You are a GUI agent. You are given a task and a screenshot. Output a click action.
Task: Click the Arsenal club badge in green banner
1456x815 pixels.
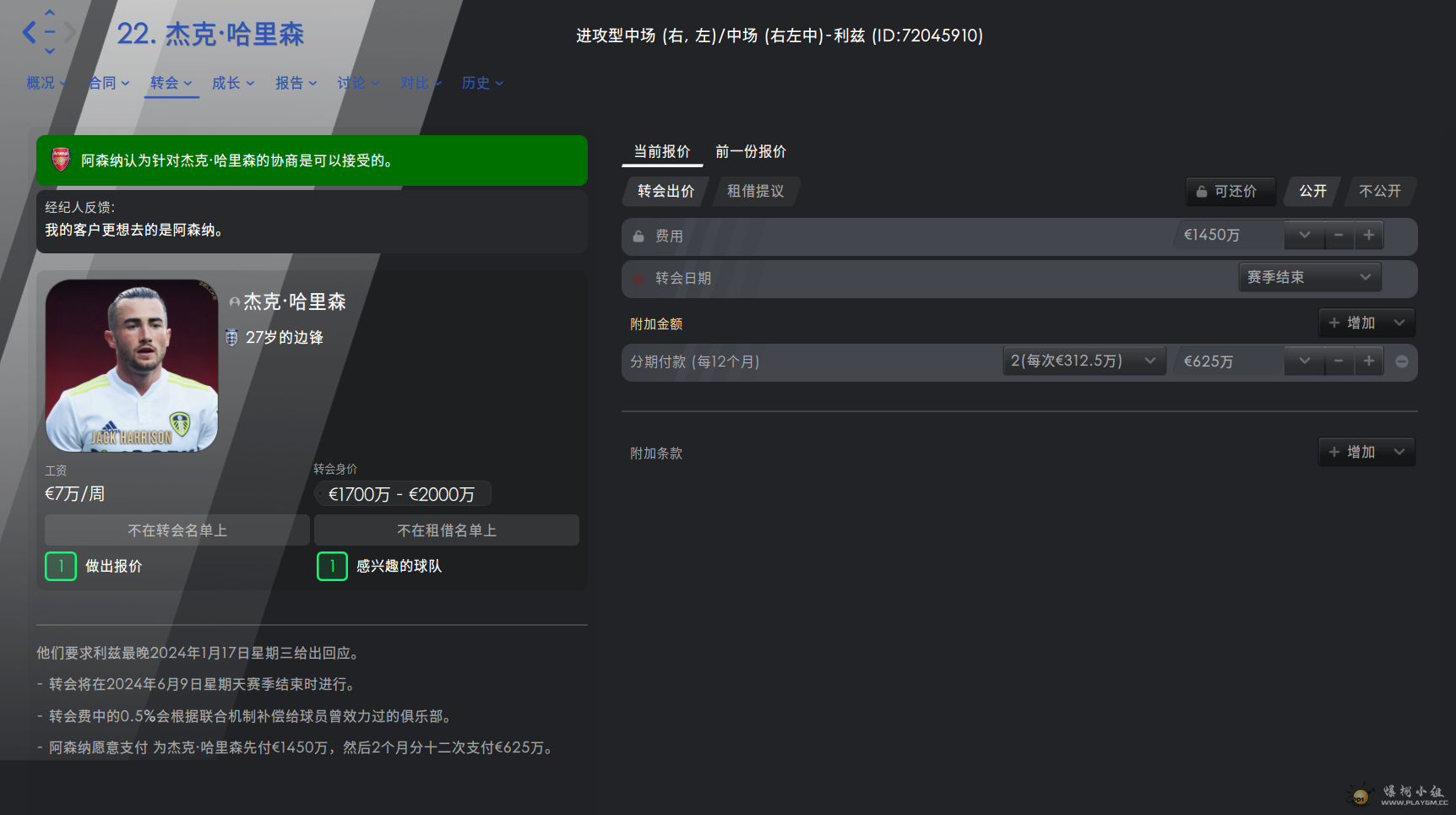pyautogui.click(x=61, y=160)
